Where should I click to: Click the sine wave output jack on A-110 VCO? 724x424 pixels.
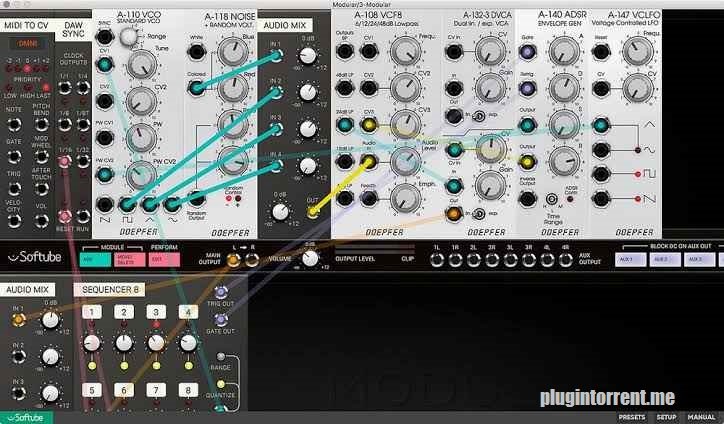click(172, 204)
